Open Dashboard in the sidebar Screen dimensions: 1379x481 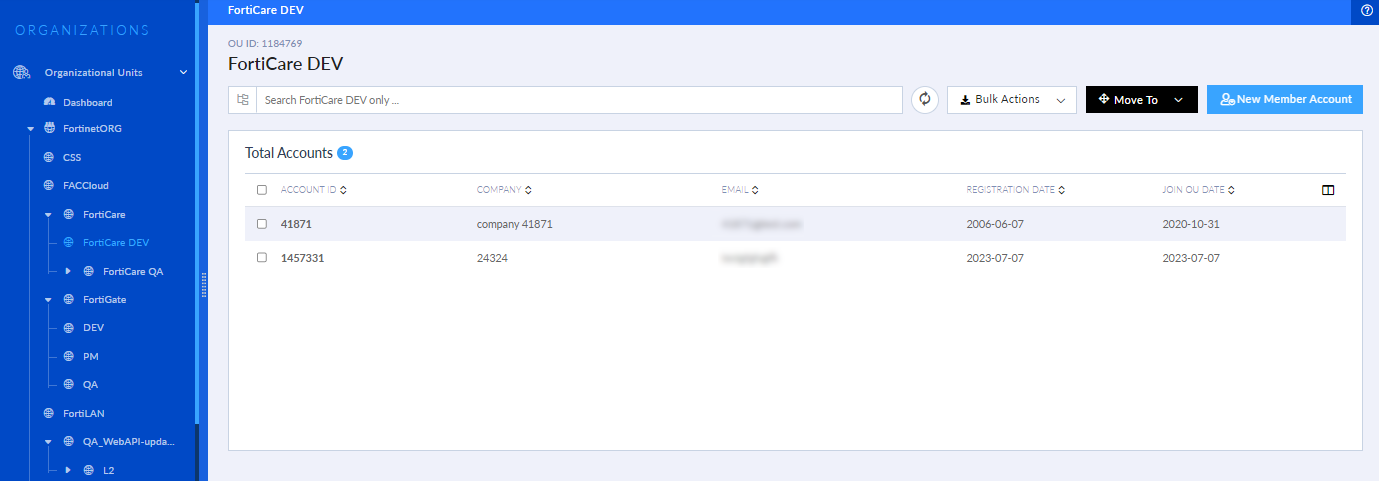(87, 102)
